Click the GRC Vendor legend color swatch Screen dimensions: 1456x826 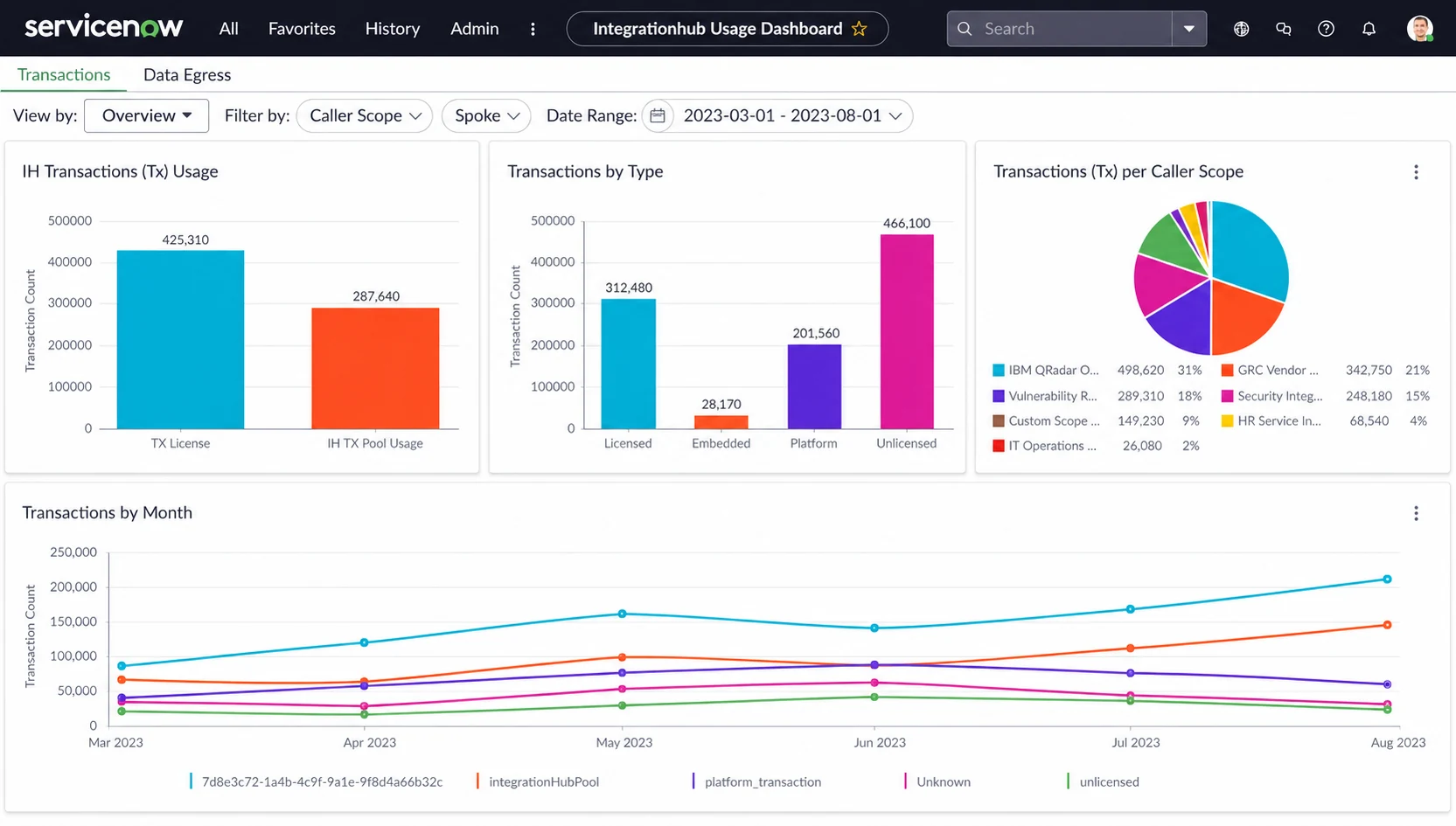click(1228, 370)
